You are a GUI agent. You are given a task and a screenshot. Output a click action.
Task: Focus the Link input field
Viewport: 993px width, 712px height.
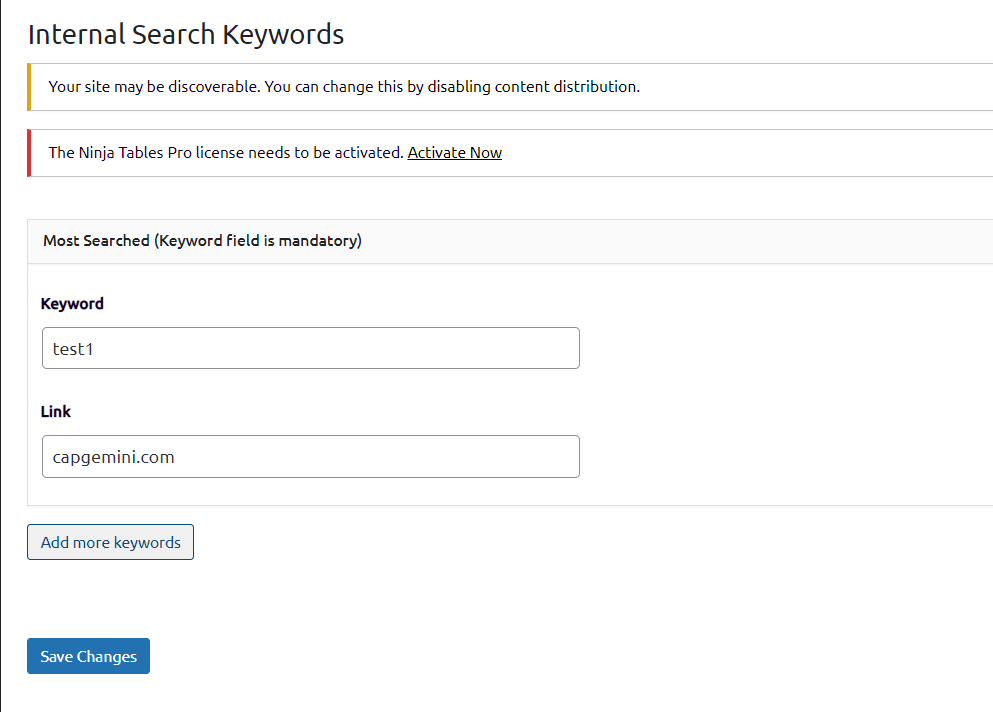click(x=310, y=456)
